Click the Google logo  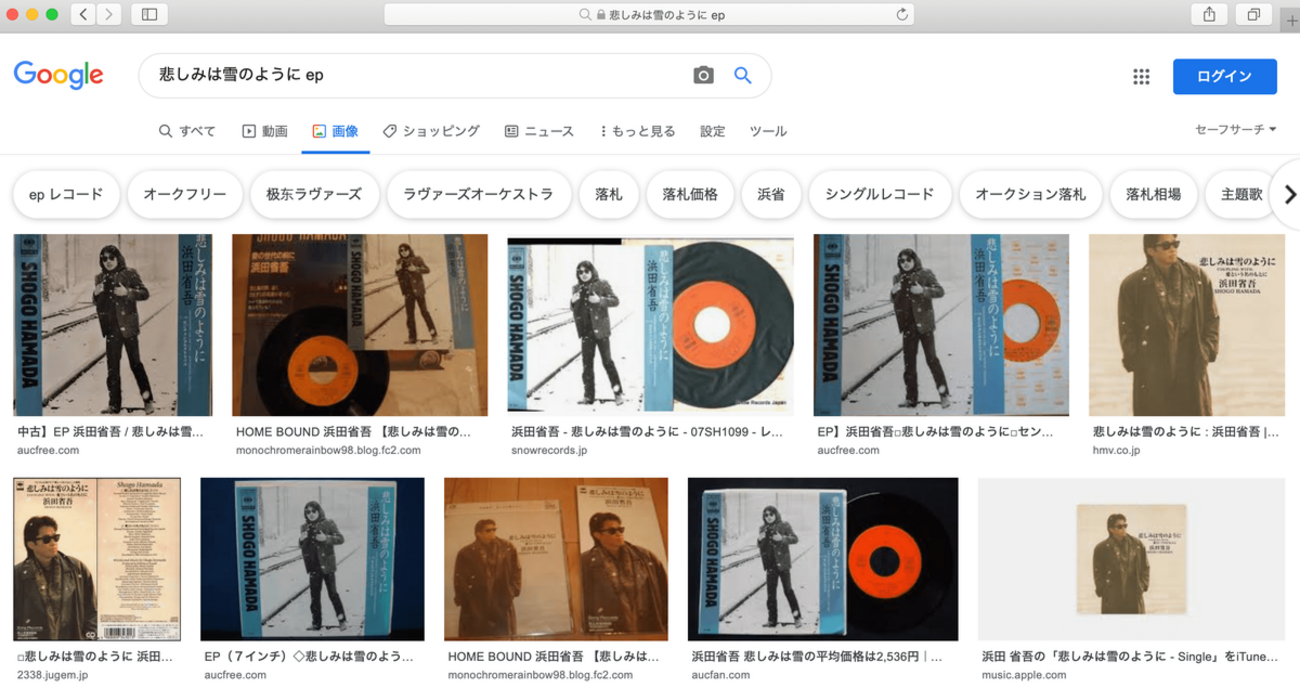pyautogui.click(x=58, y=75)
